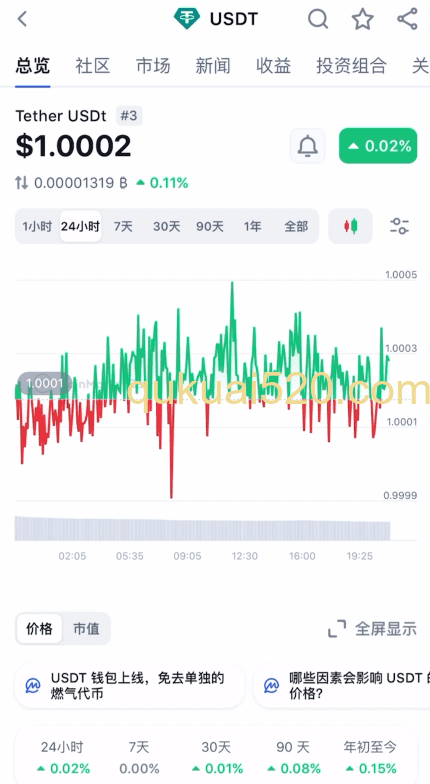
Task: Open search with magnifier icon
Action: [x=318, y=19]
